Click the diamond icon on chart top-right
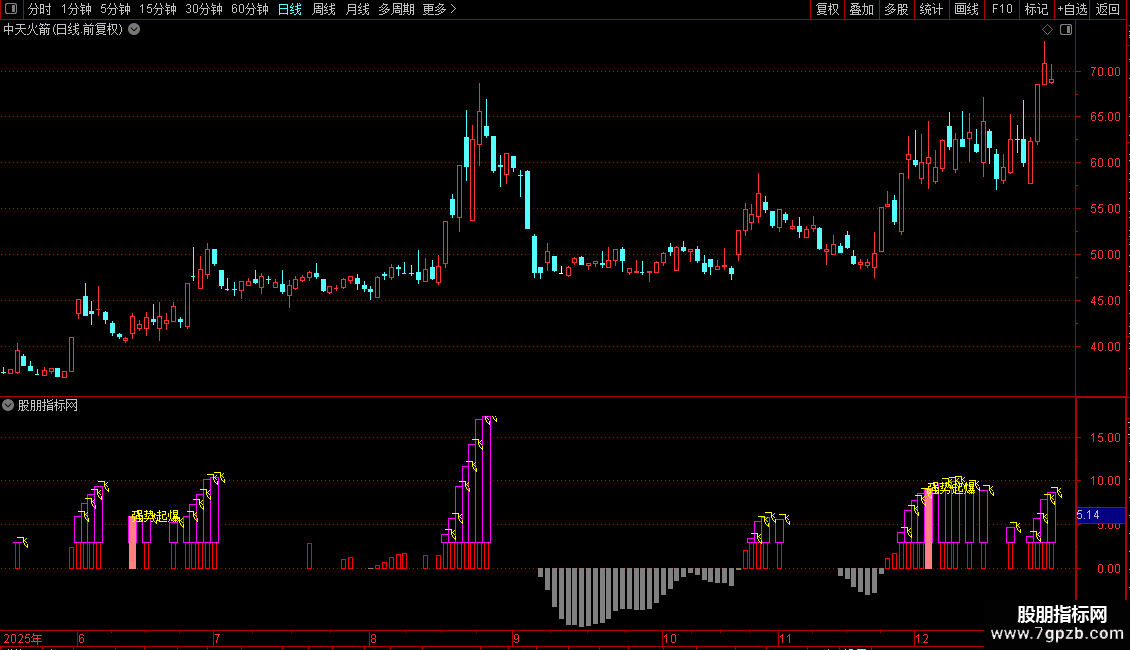The height and width of the screenshot is (650, 1130). pos(1048,30)
